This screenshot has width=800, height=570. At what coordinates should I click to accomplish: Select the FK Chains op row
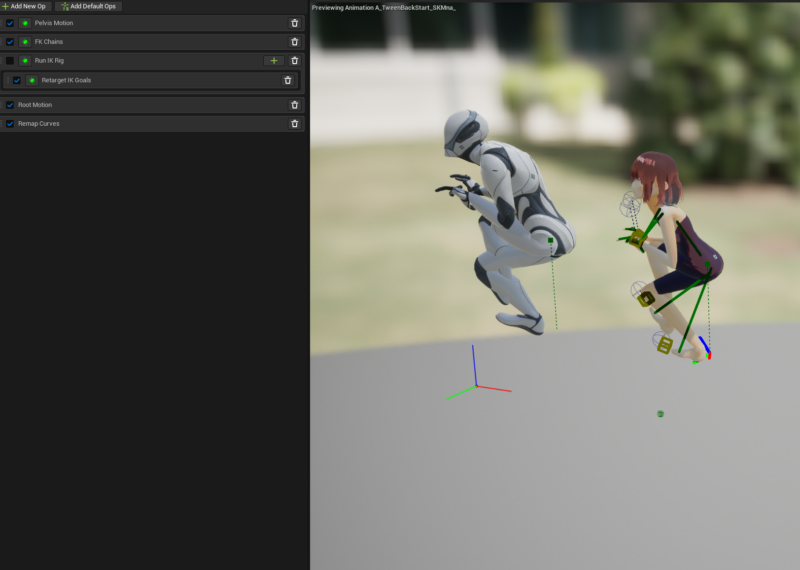[x=150, y=42]
